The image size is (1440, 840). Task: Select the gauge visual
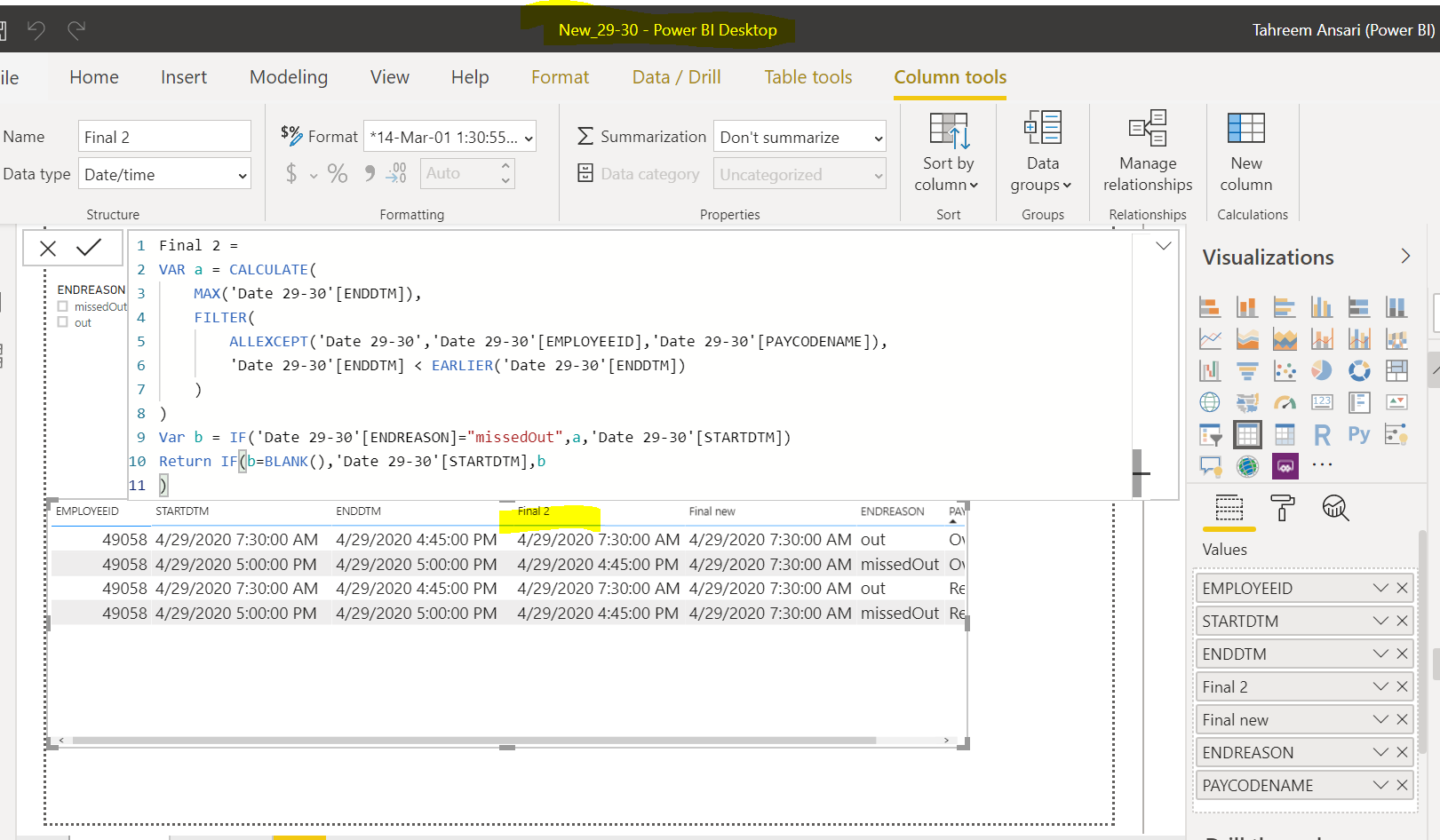1285,402
